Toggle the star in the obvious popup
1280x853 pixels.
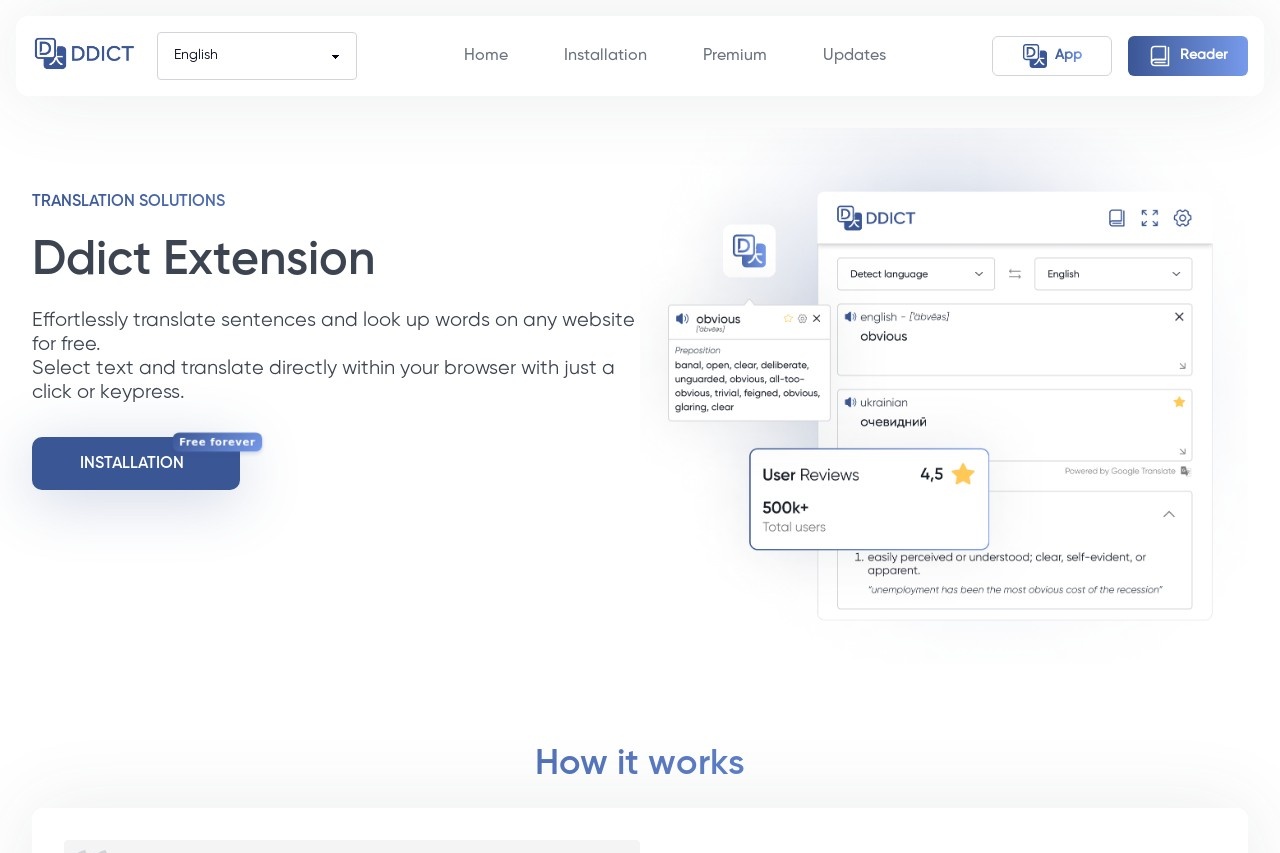click(788, 319)
